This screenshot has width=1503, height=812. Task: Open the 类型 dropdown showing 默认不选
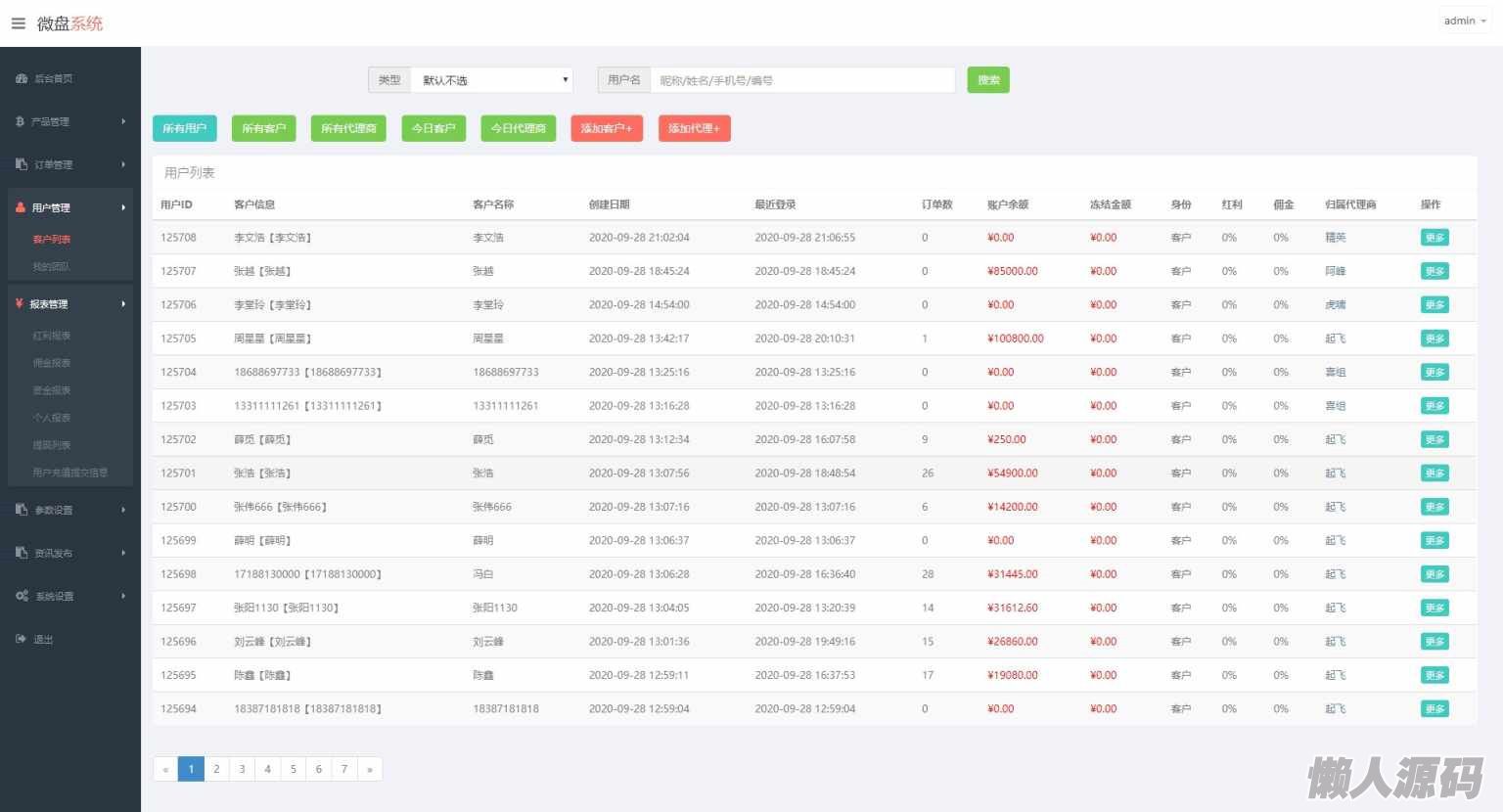pyautogui.click(x=491, y=80)
